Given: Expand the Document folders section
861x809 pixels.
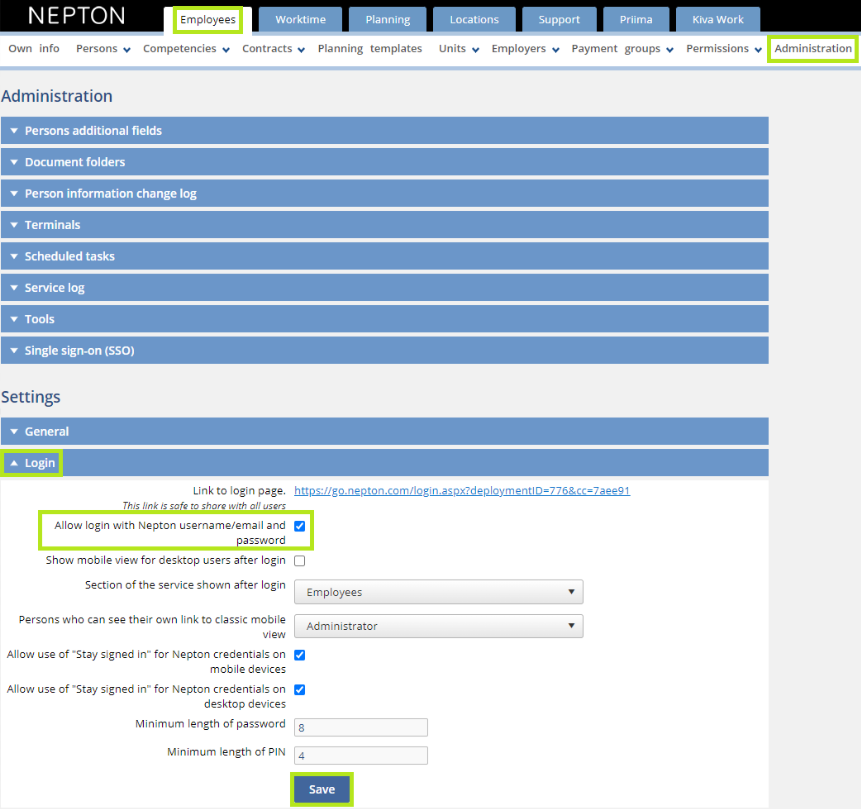Looking at the screenshot, I should [x=384, y=162].
